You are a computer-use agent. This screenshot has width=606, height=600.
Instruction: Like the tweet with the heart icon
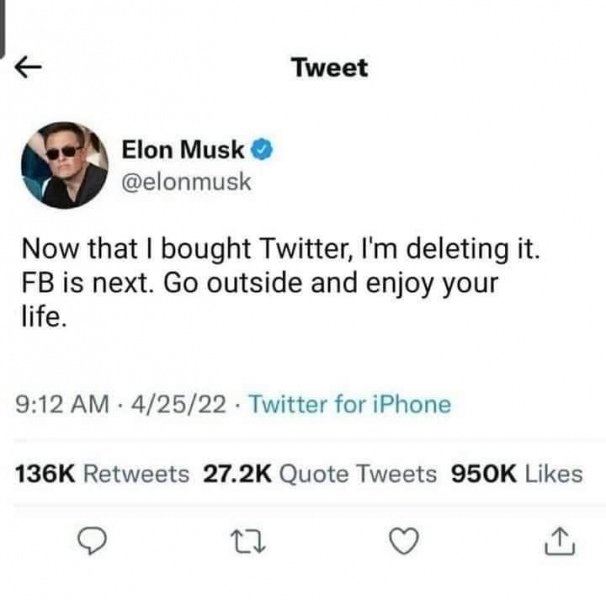(x=402, y=541)
